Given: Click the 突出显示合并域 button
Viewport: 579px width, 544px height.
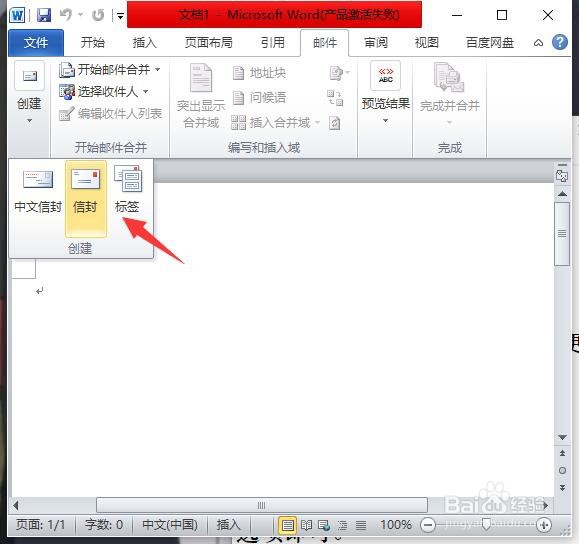Looking at the screenshot, I should tap(201, 96).
